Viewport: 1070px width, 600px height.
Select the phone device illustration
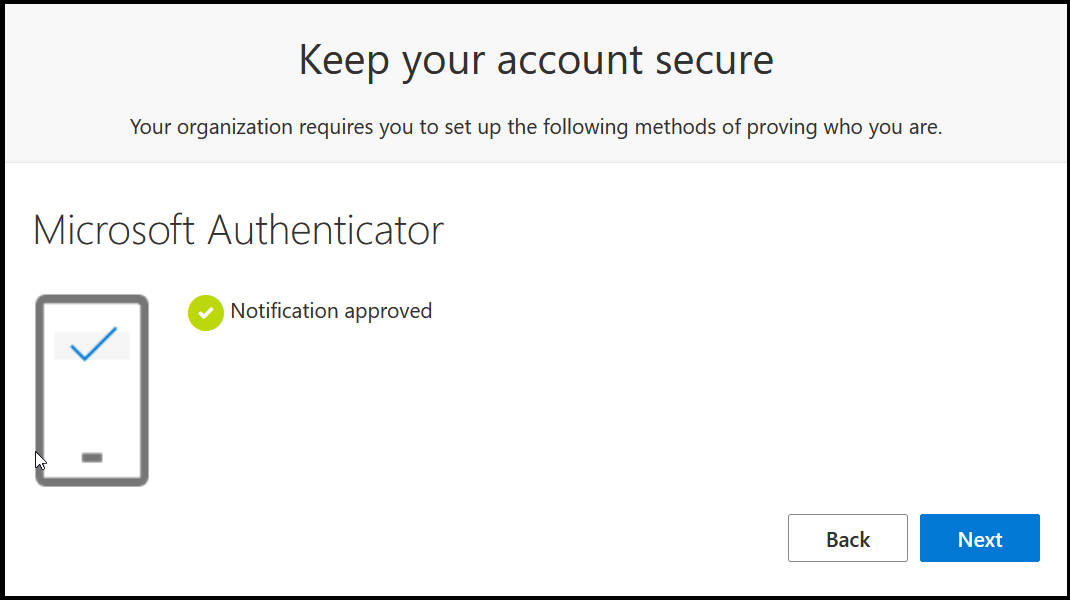click(x=92, y=390)
